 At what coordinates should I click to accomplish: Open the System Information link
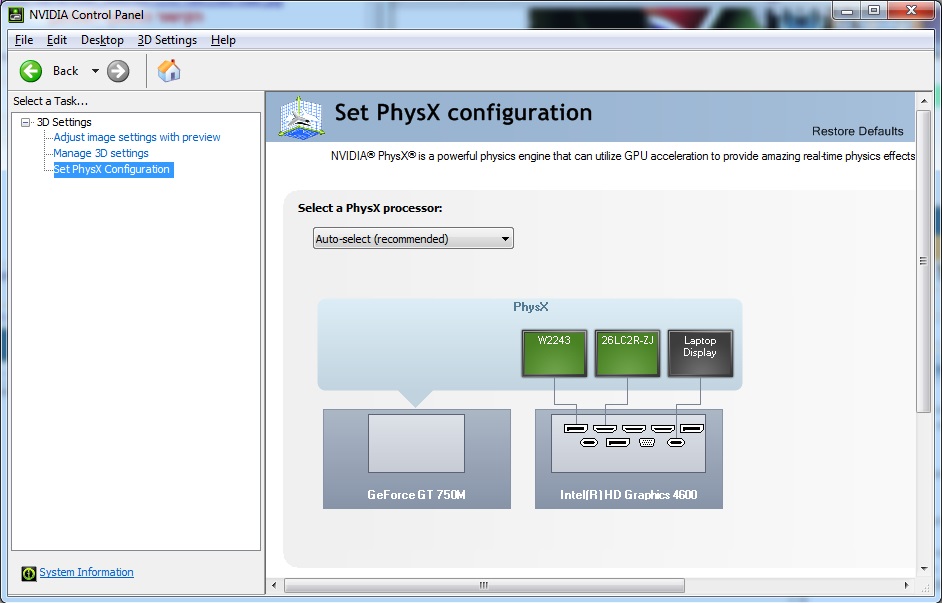pyautogui.click(x=86, y=572)
